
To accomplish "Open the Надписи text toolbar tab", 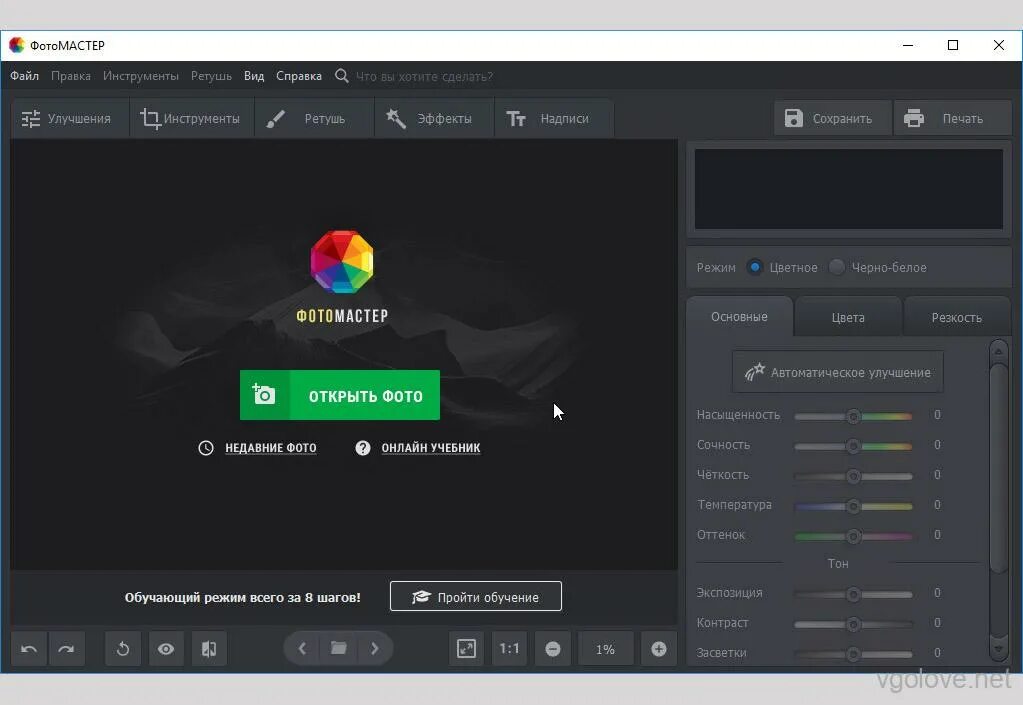I will pyautogui.click(x=554, y=119).
